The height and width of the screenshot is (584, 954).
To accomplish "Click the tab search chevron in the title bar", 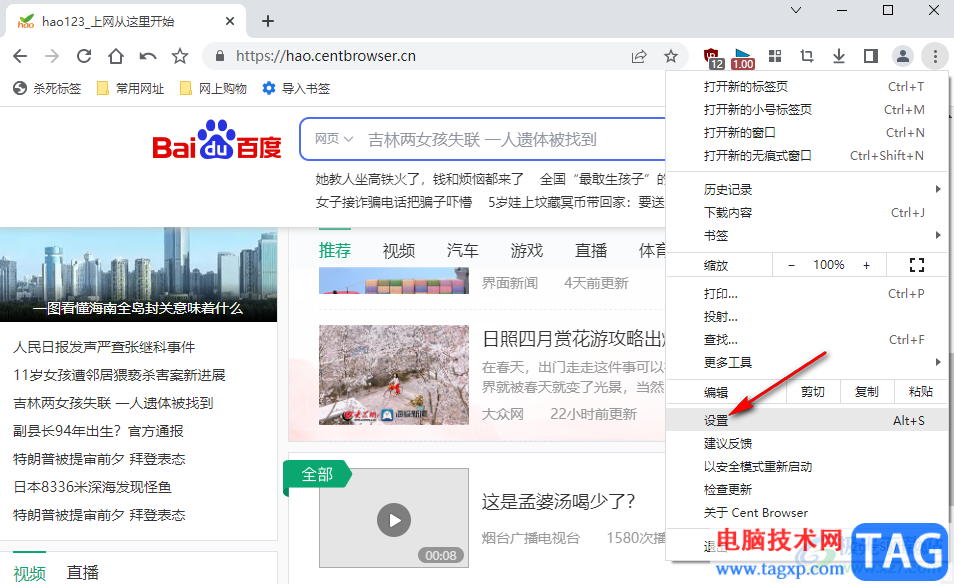I will click(x=796, y=10).
